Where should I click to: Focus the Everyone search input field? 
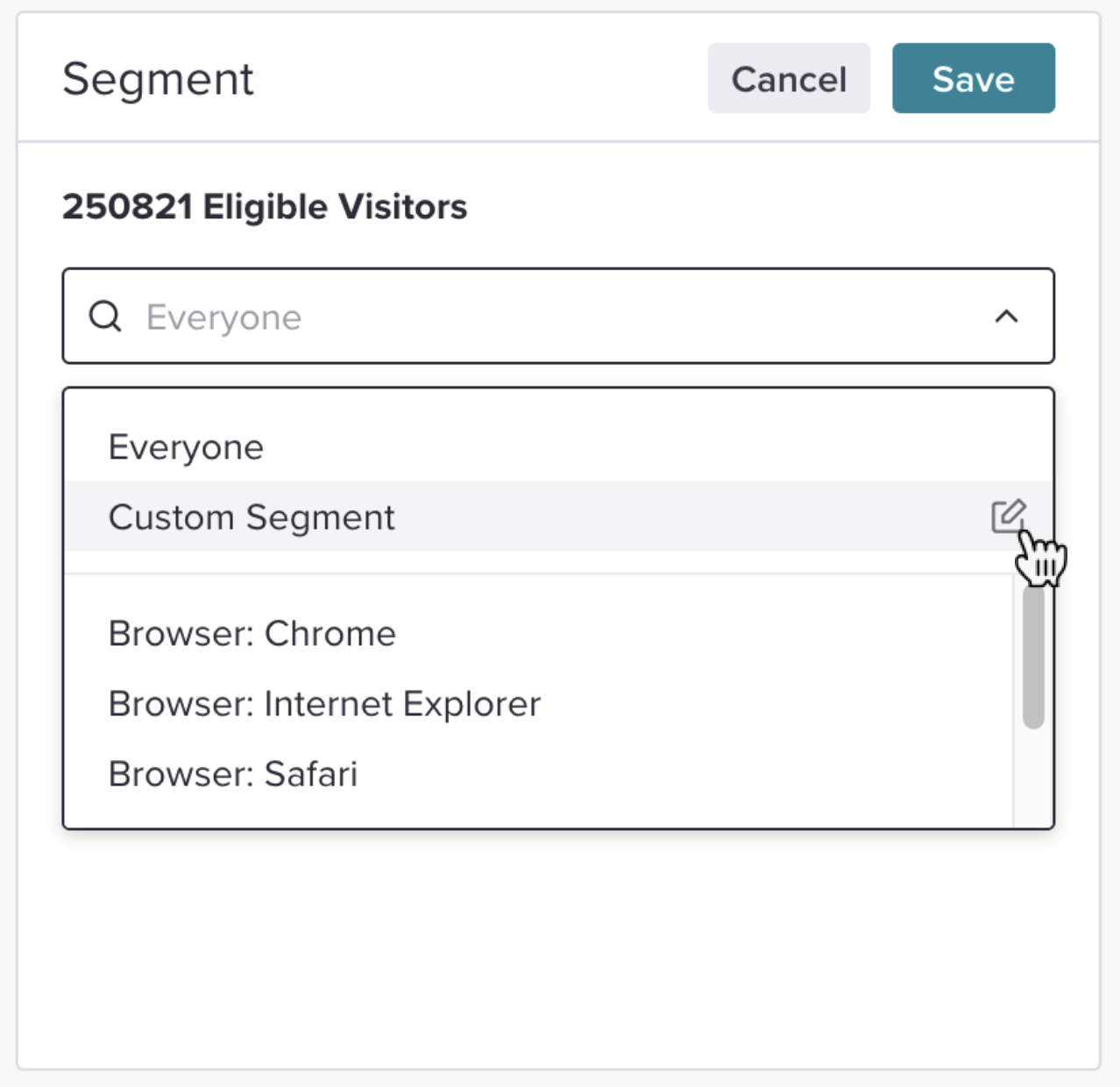(558, 316)
